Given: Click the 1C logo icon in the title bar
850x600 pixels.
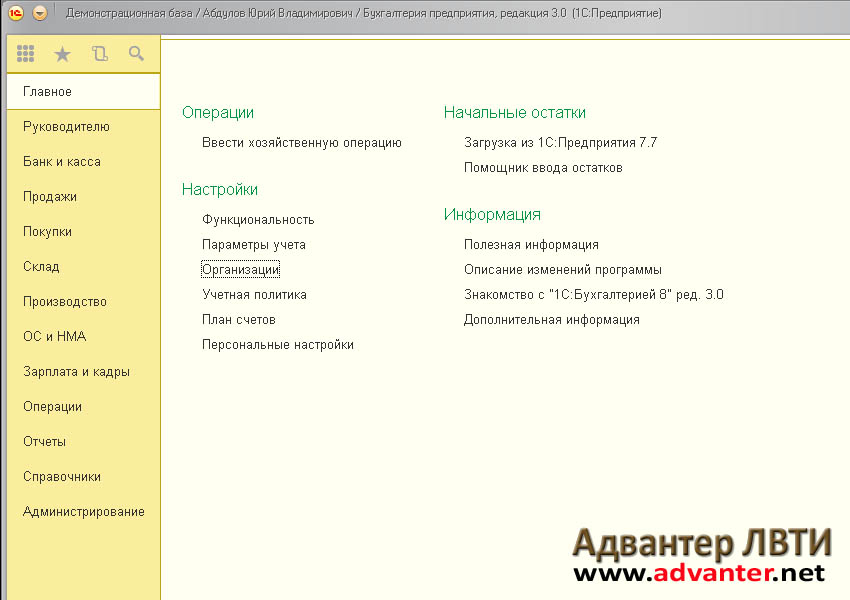Looking at the screenshot, I should pos(16,12).
